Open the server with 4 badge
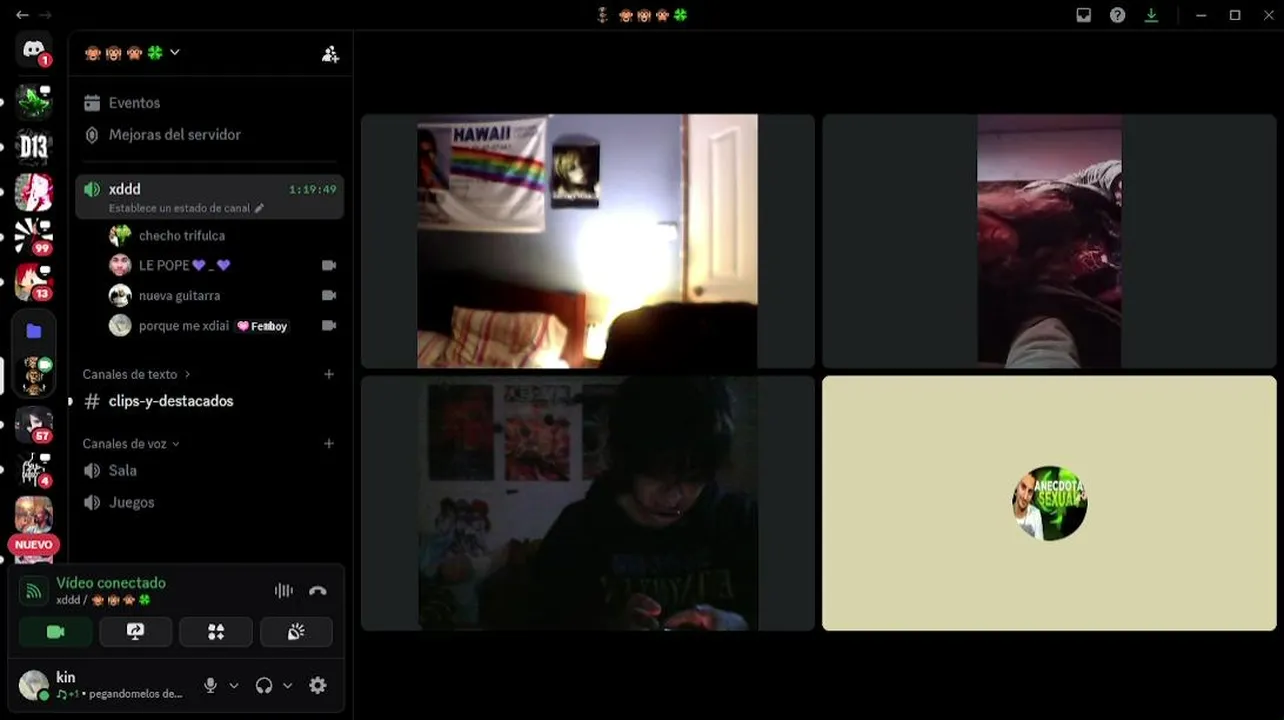Screen dimensions: 1284x720 tap(33, 469)
